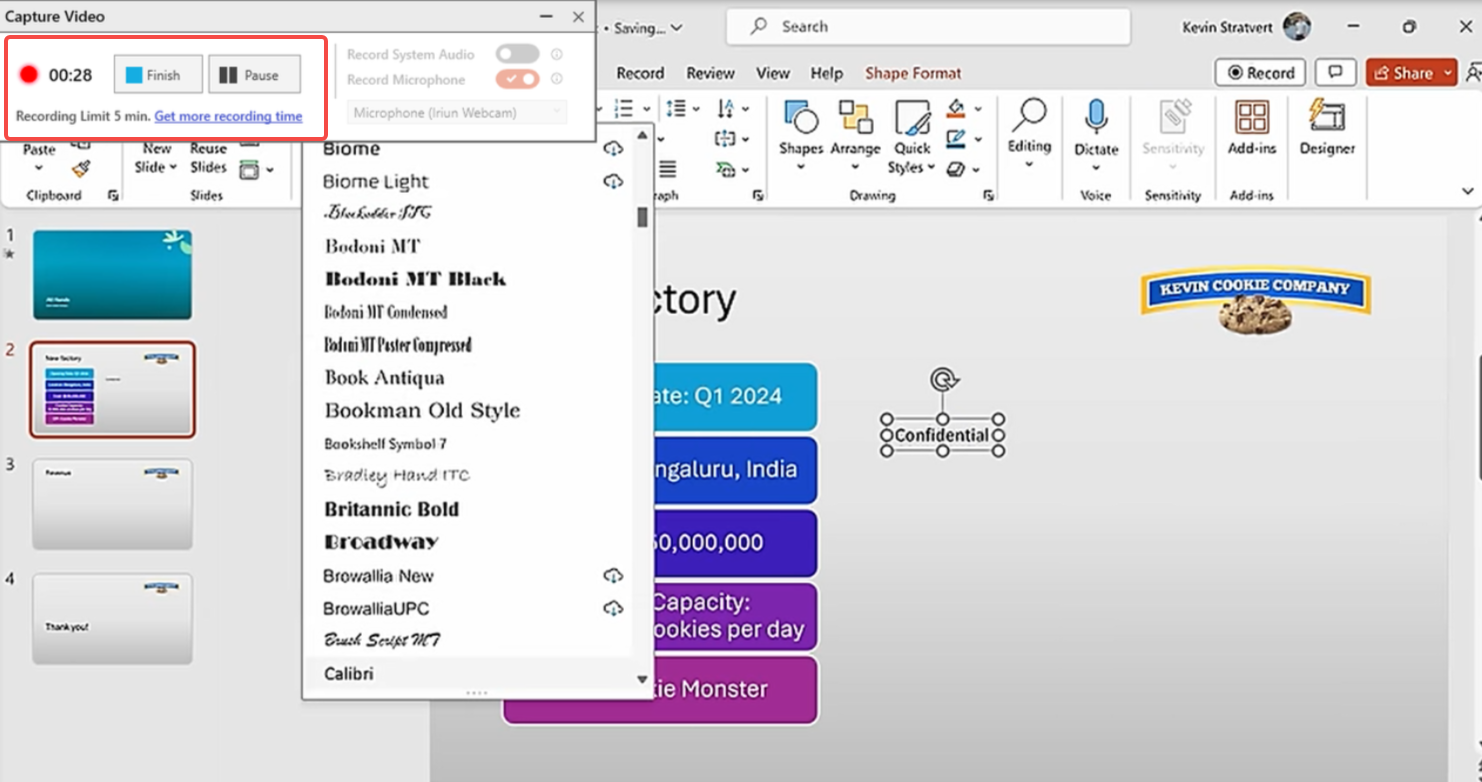Click the font list scroll-down arrow
The height and width of the screenshot is (782, 1482).
(642, 680)
